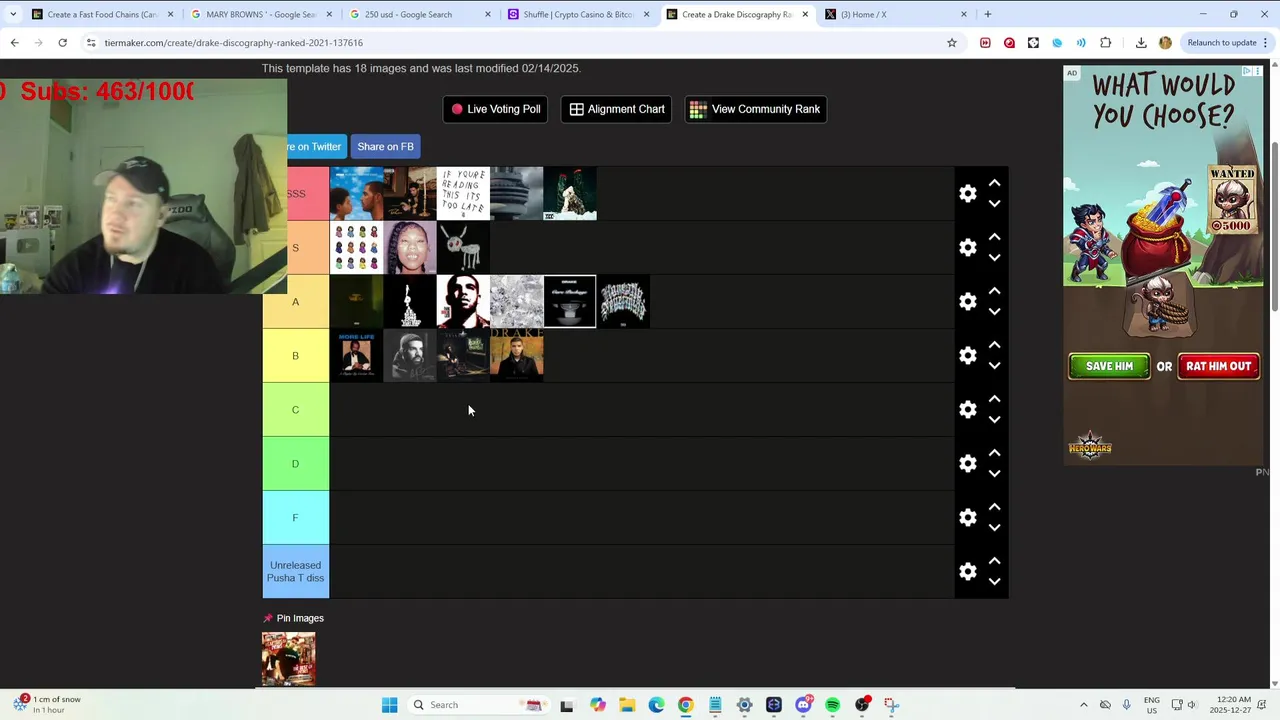
Task: Open settings gear for C tier row
Action: pyautogui.click(x=967, y=409)
